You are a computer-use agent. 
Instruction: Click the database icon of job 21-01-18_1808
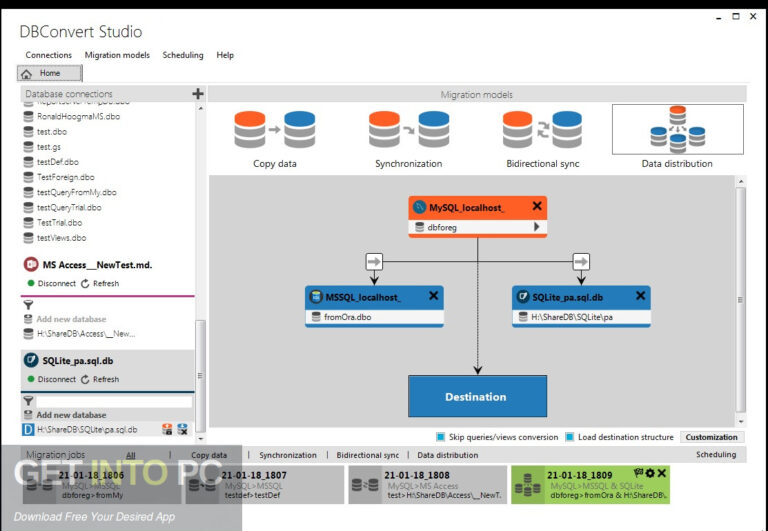[x=365, y=485]
